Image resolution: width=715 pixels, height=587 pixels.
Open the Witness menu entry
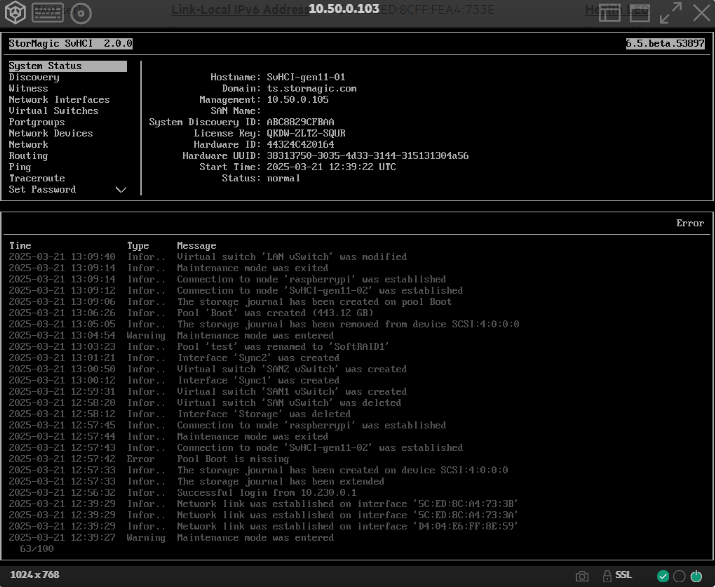[28, 88]
